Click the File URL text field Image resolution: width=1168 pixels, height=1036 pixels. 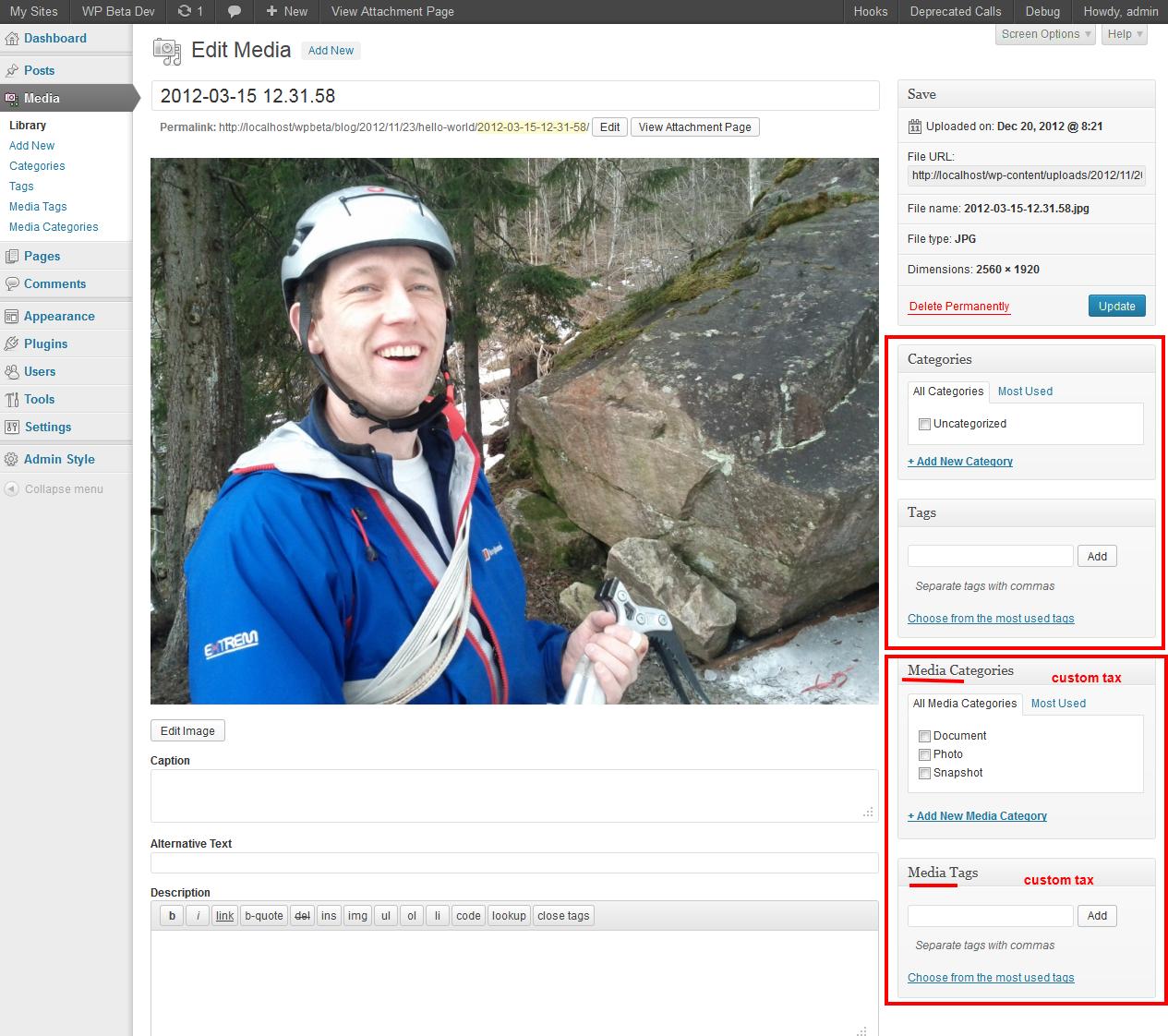tap(1027, 175)
